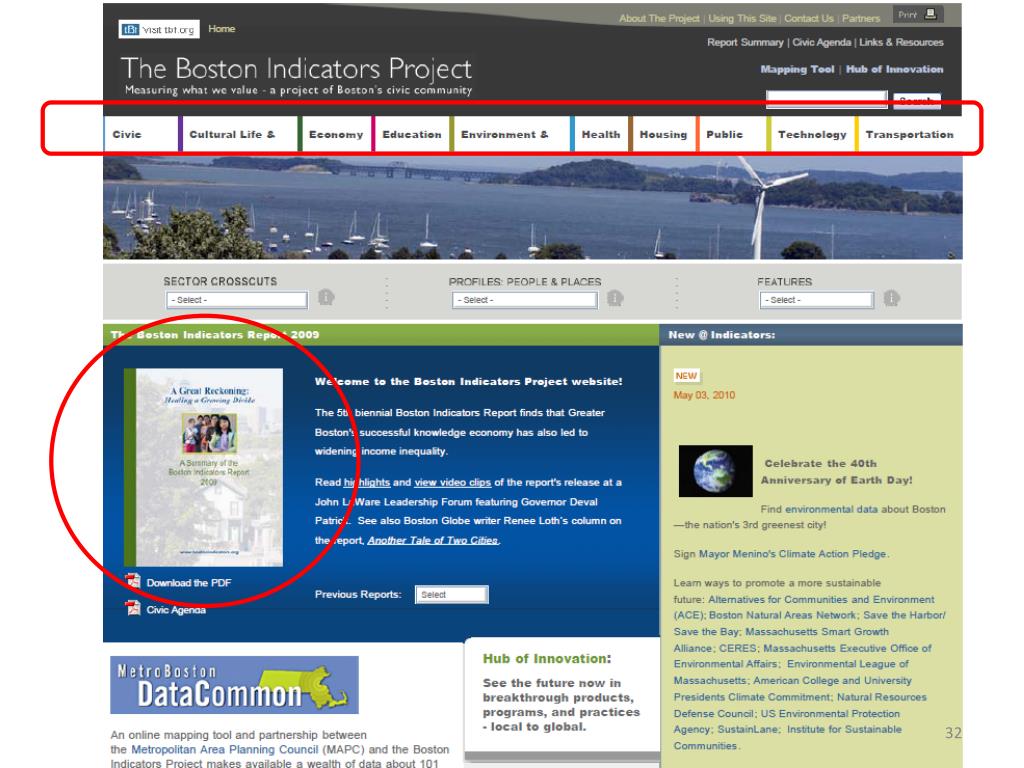Click info icon beside Sector Crosscuts dropdown
The height and width of the screenshot is (768, 1024).
click(326, 297)
